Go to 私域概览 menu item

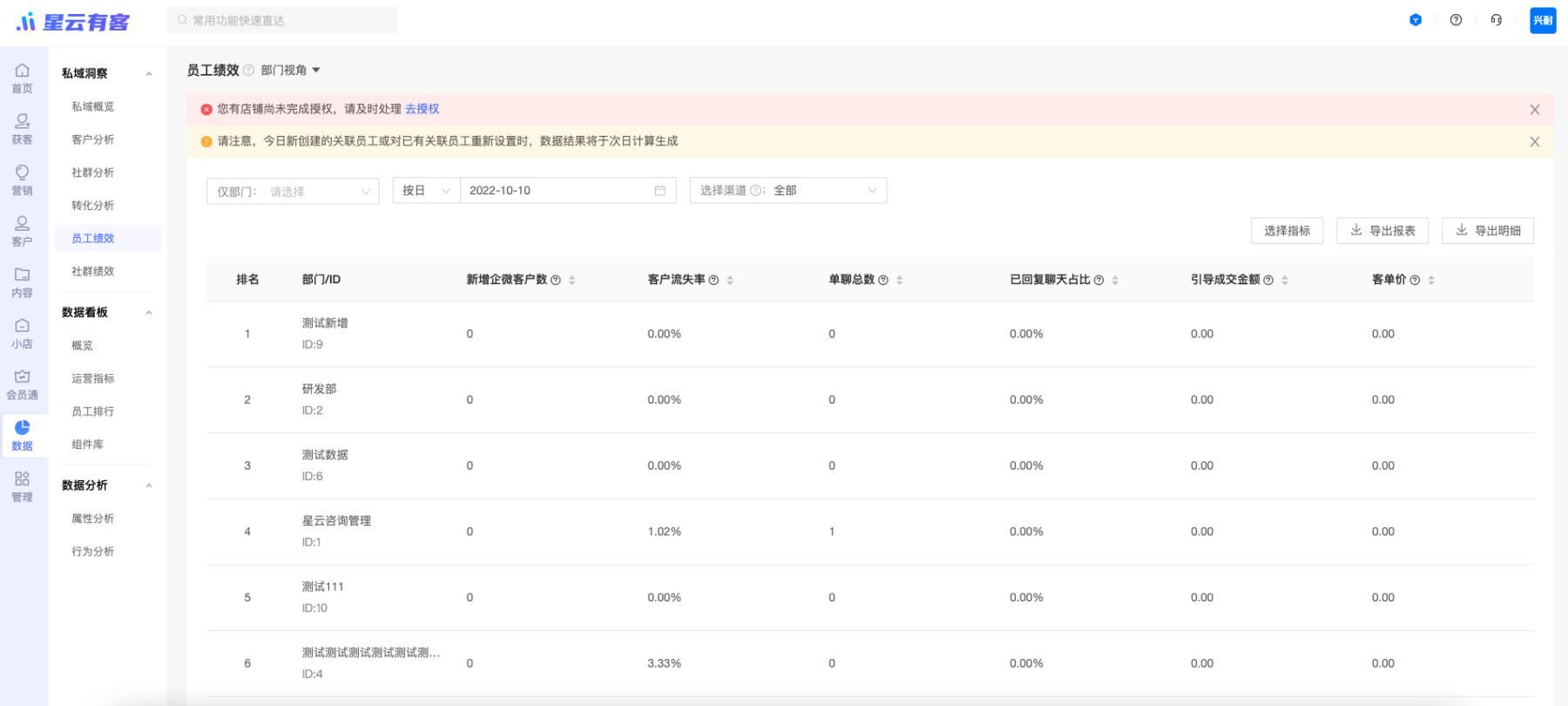(93, 106)
